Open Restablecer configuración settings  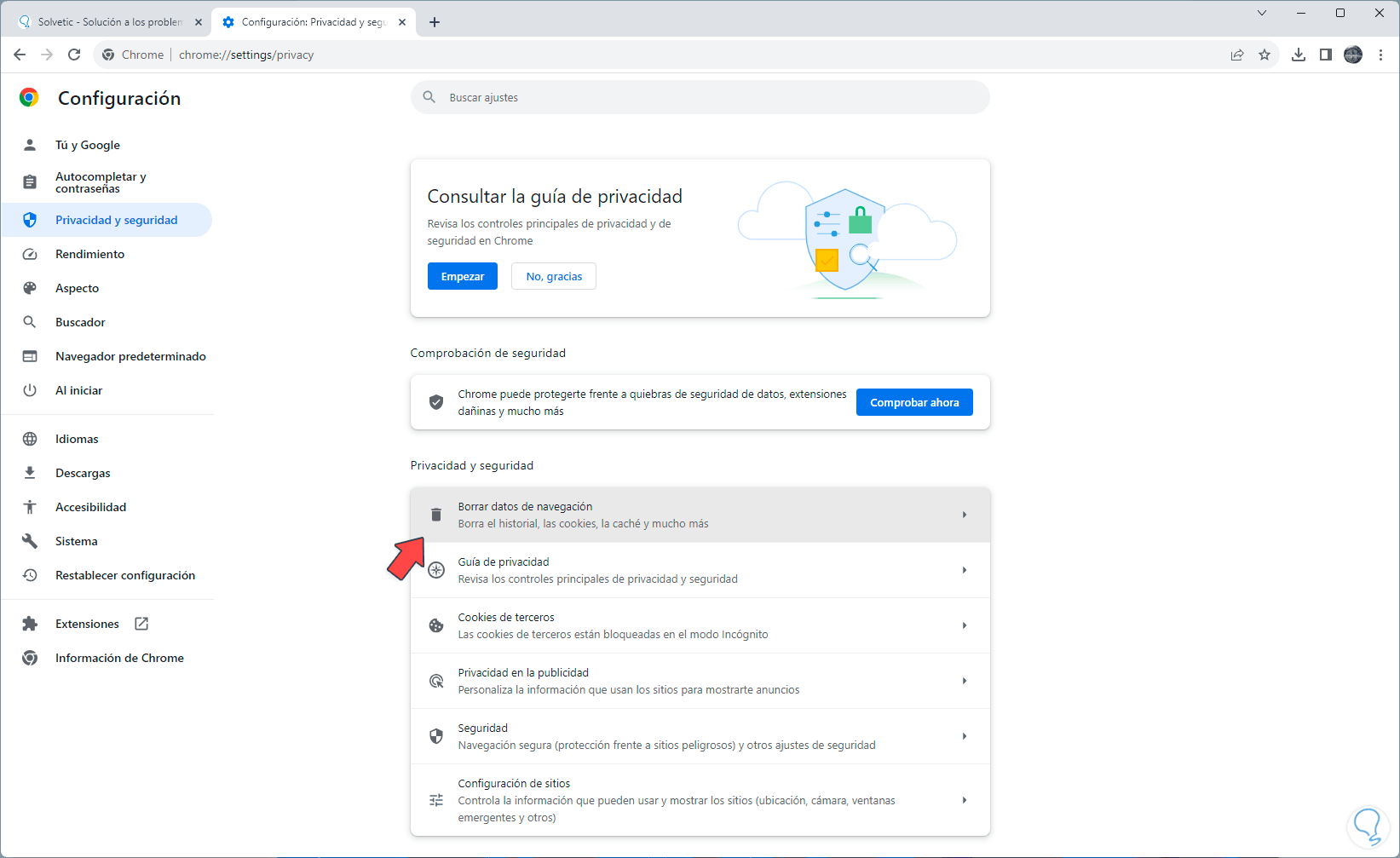[107, 575]
